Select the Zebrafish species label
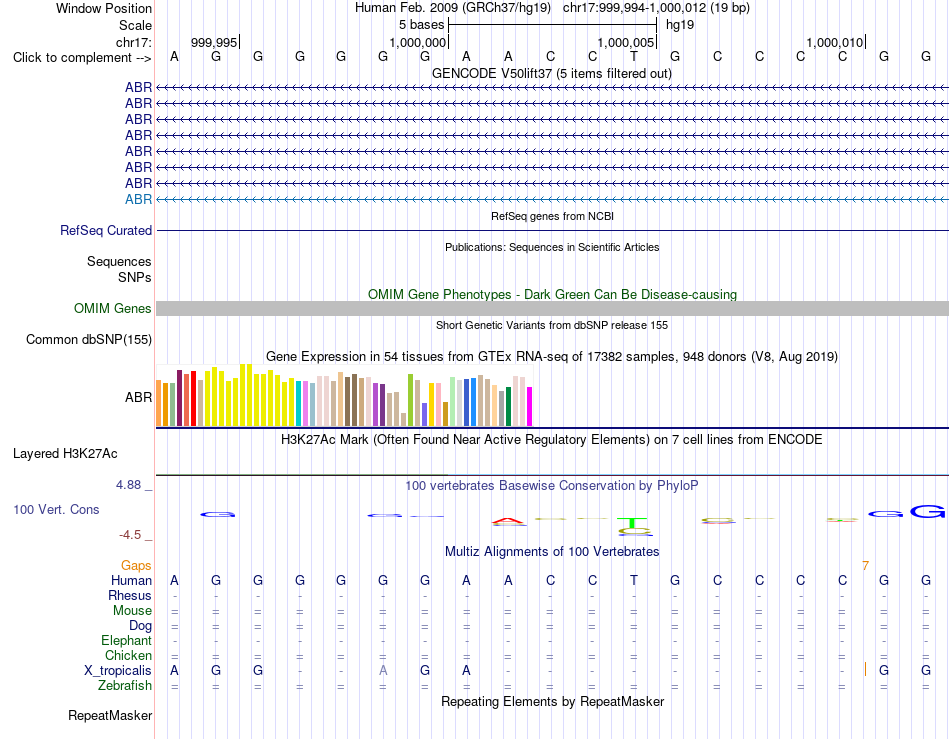The height and width of the screenshot is (739, 950). (125, 686)
